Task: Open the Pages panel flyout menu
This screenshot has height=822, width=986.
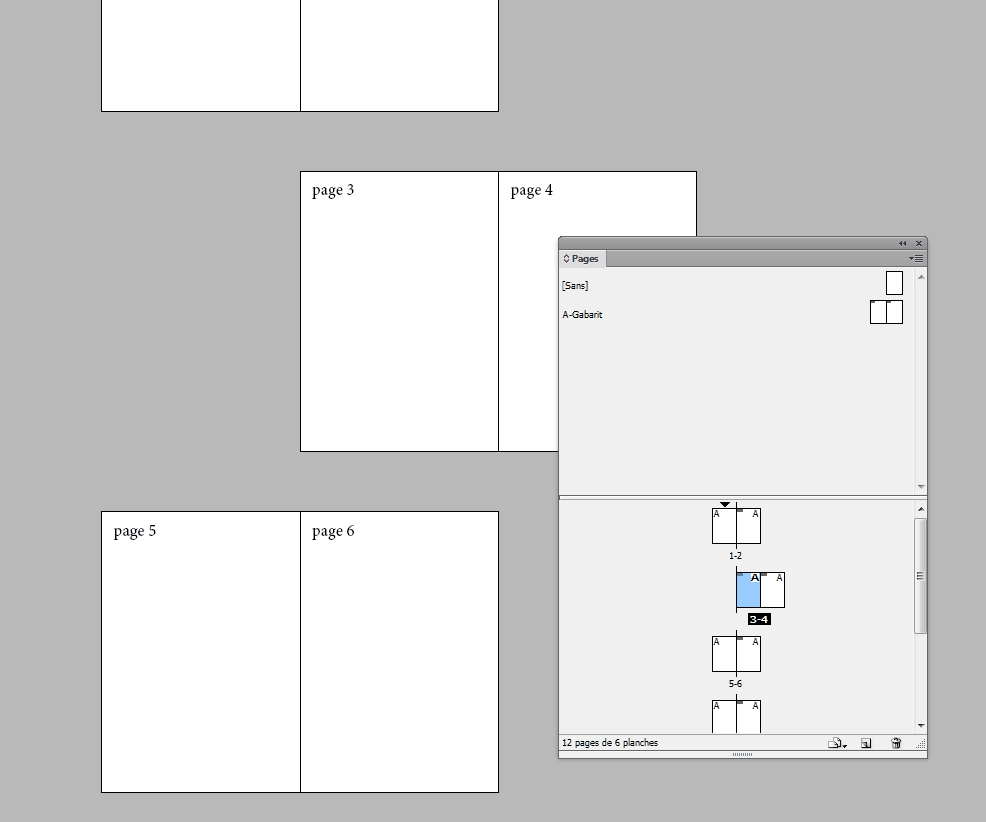Action: click(915, 258)
